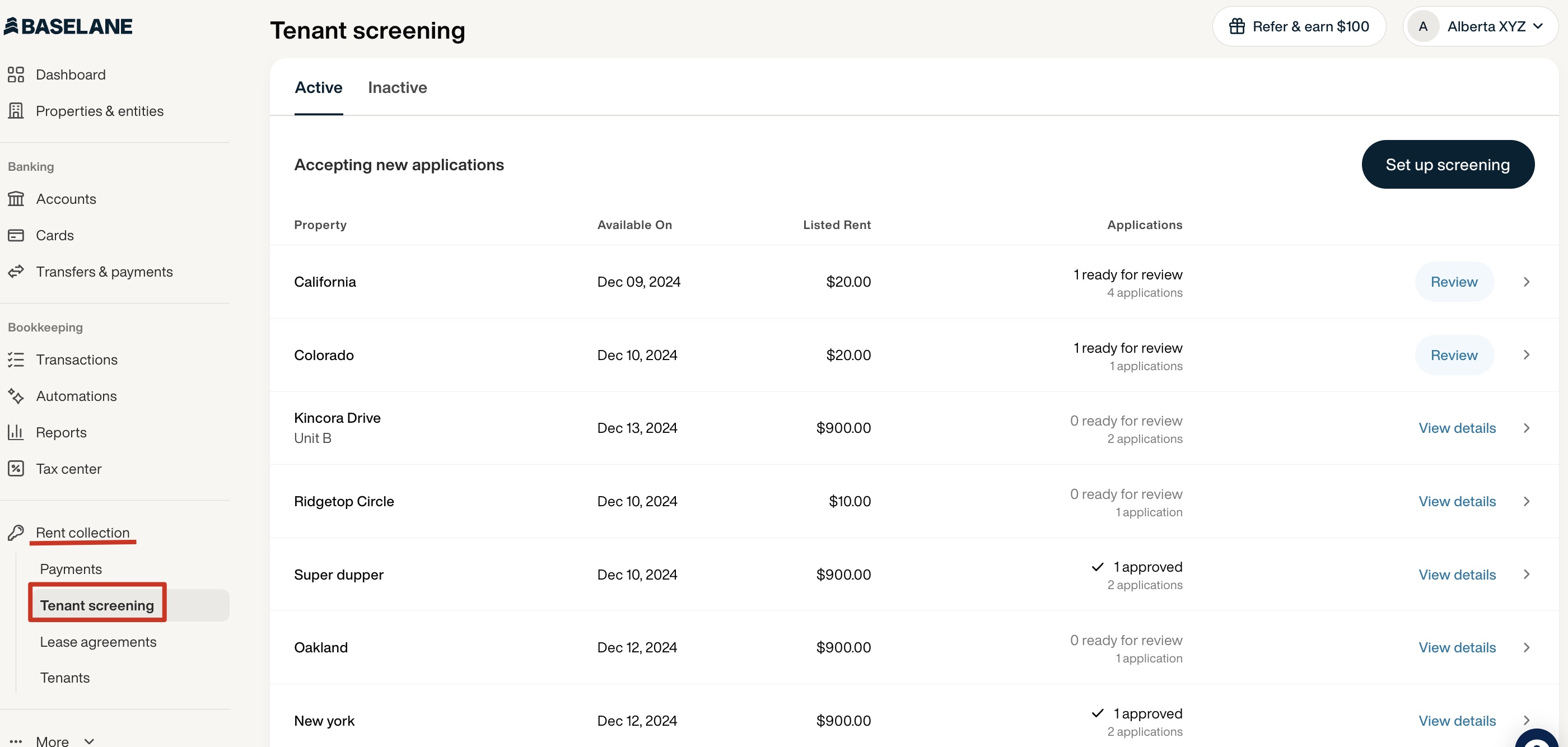Click the California property name
The width and height of the screenshot is (1568, 747).
pyautogui.click(x=324, y=281)
